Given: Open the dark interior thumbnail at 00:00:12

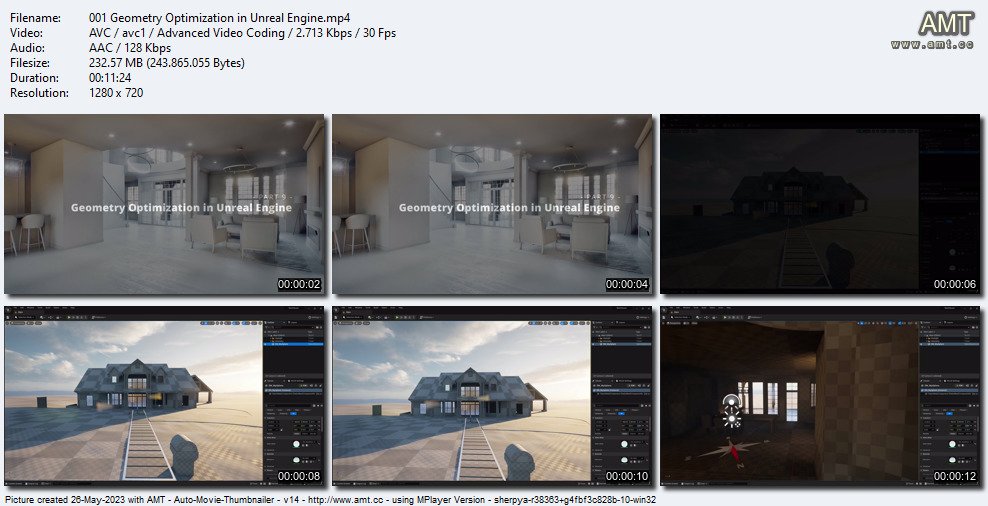Looking at the screenshot, I should click(820, 396).
